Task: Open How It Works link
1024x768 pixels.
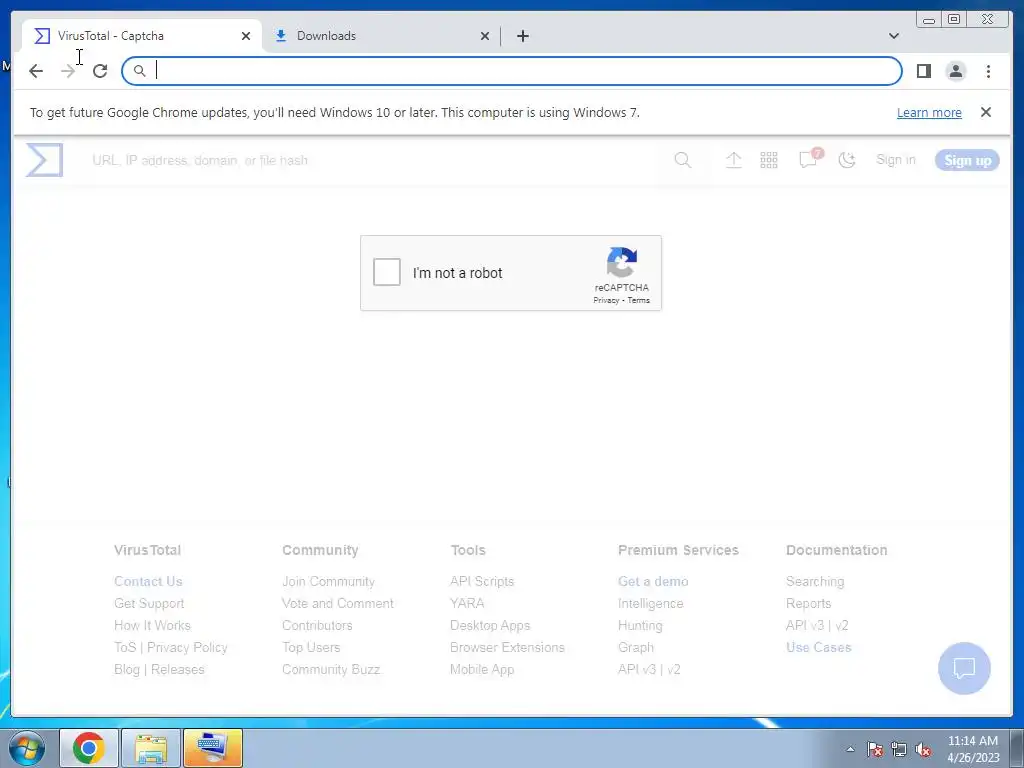Action: tap(152, 626)
